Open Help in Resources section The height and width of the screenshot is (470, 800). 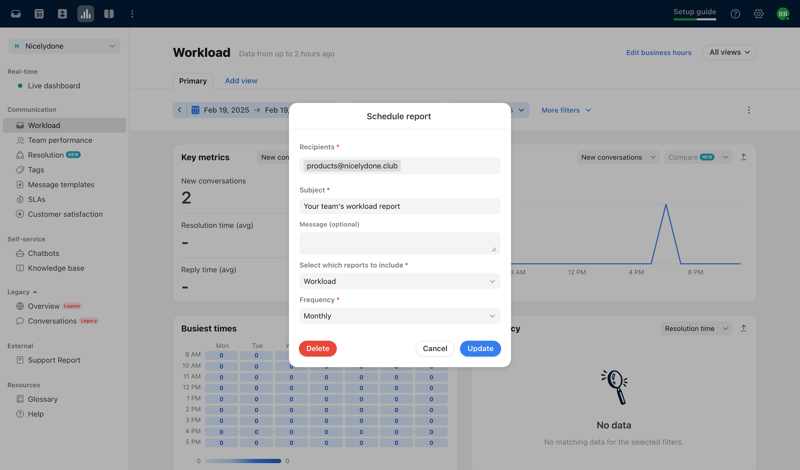(x=35, y=414)
